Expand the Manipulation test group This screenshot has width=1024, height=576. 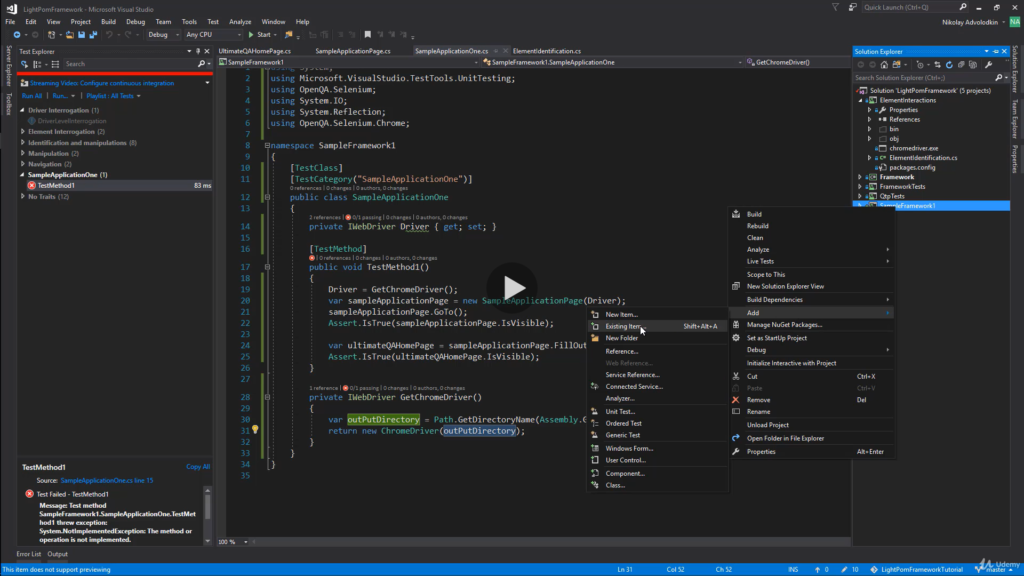click(x=24, y=154)
